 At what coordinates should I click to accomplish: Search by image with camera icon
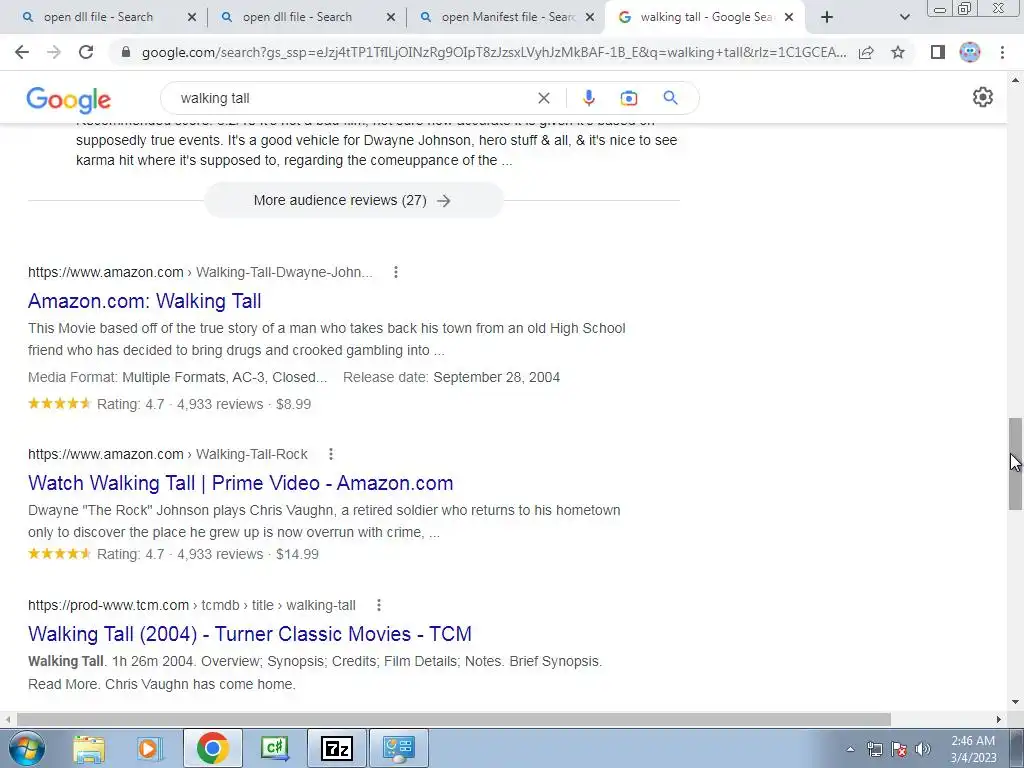coord(628,98)
